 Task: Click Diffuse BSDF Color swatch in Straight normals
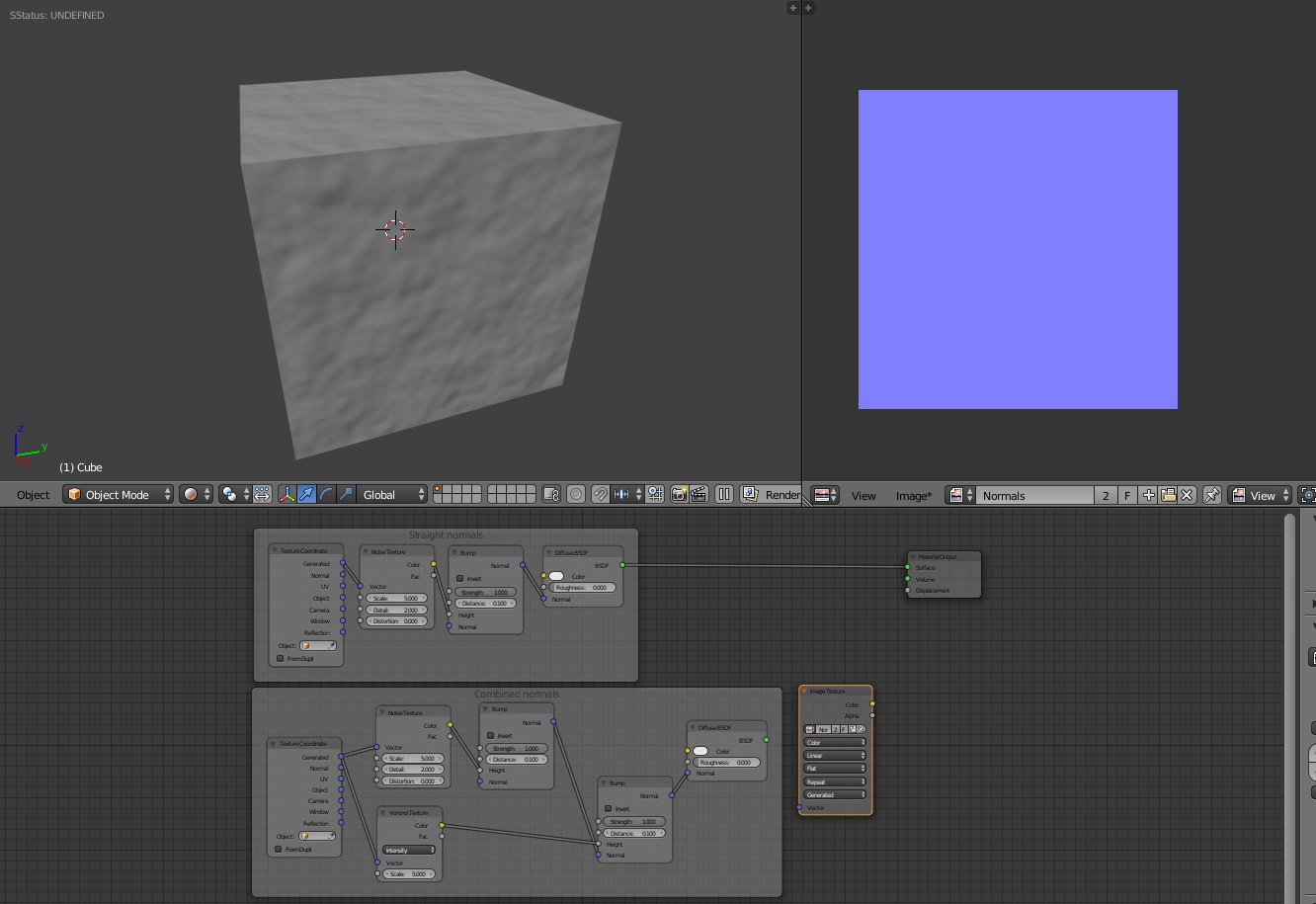tap(556, 576)
